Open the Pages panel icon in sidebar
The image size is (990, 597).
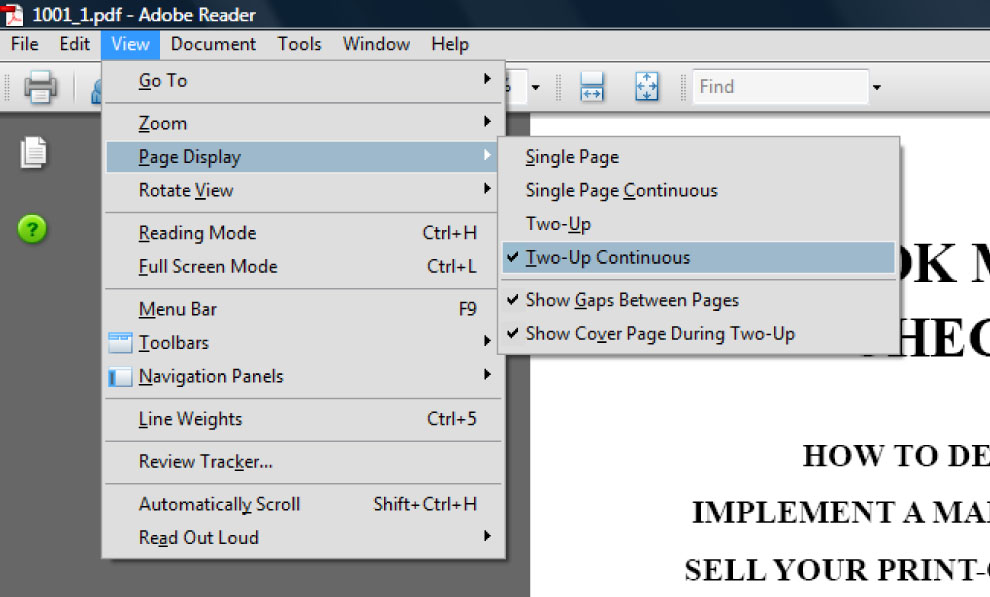click(x=33, y=153)
